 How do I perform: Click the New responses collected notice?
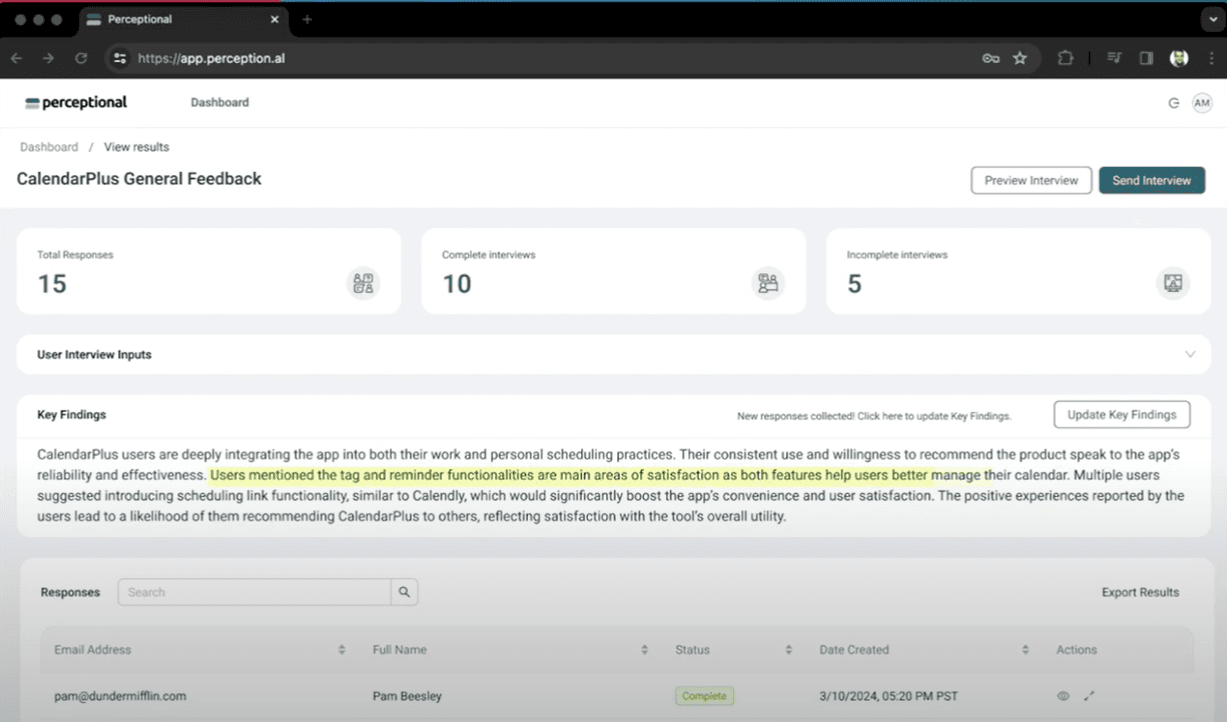pos(874,416)
